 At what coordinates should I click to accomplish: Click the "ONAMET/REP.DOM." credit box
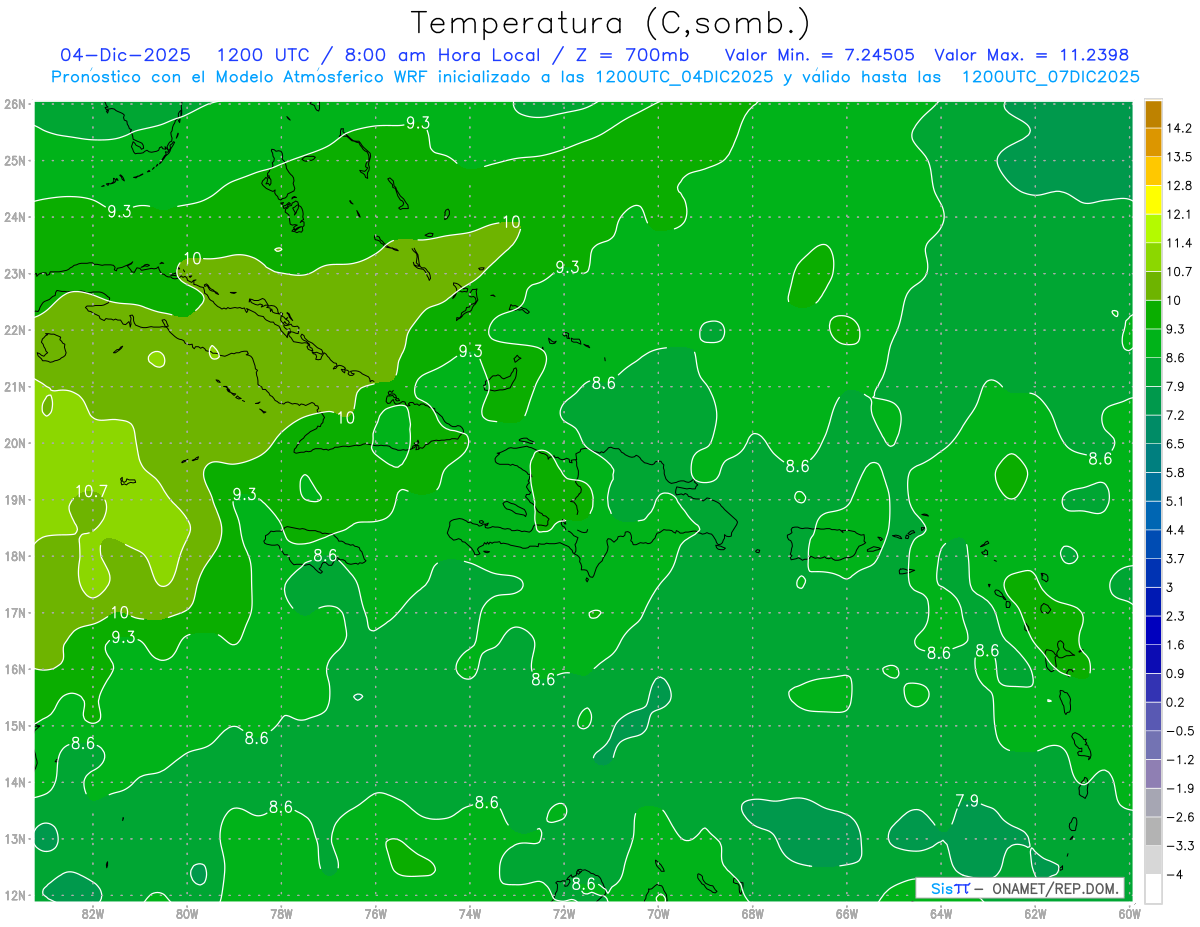point(1020,888)
